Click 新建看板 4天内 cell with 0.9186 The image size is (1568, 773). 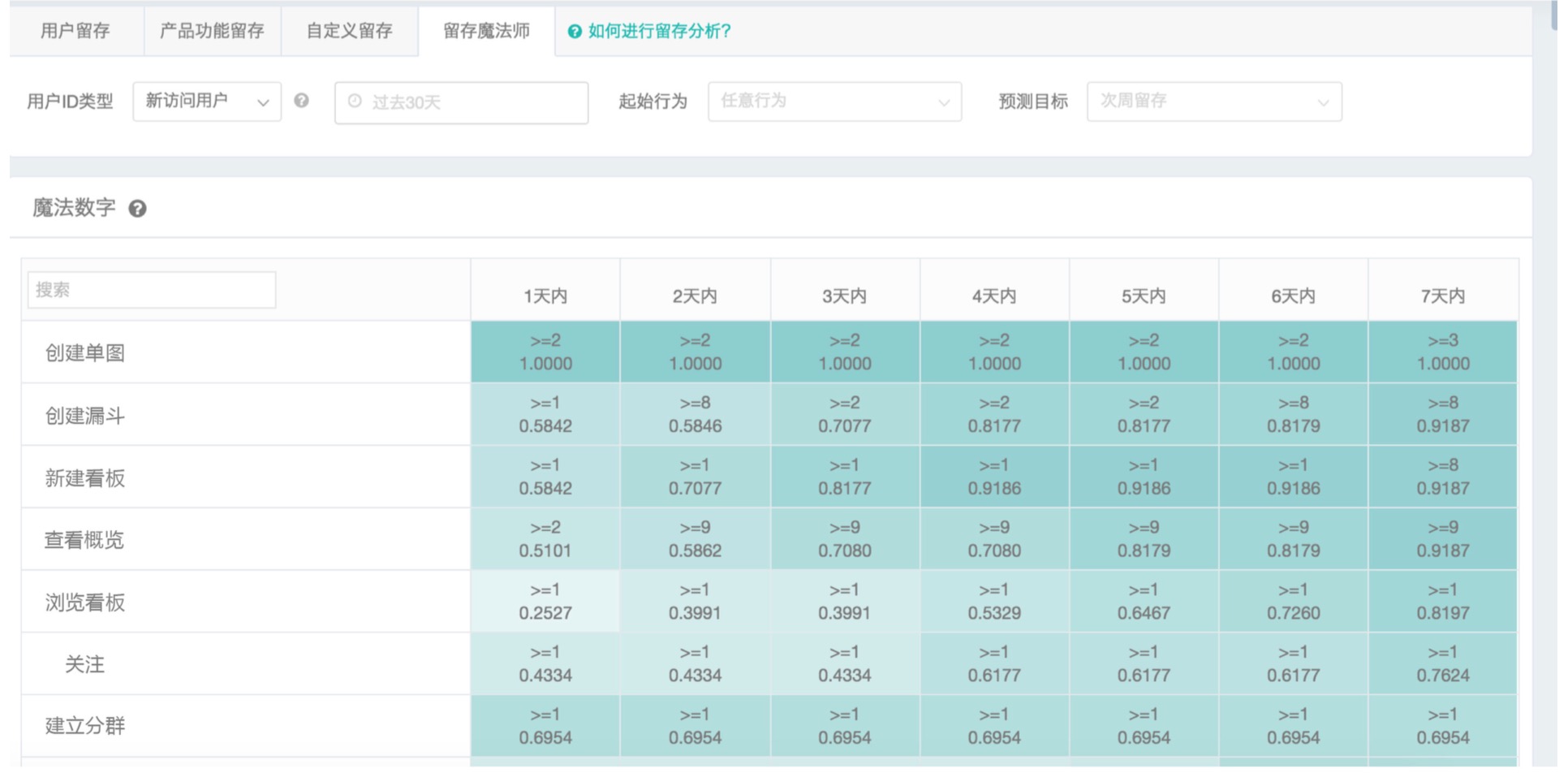pyautogui.click(x=994, y=477)
